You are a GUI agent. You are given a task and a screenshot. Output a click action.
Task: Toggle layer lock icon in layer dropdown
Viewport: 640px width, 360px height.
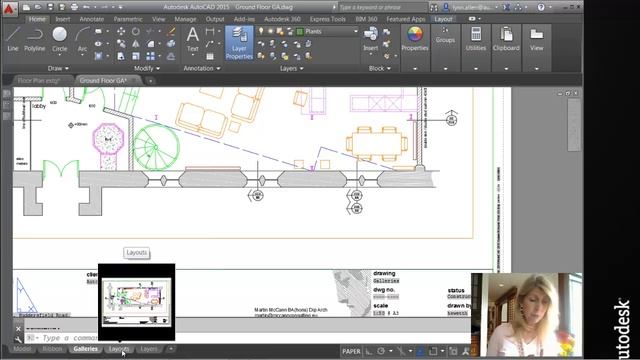point(290,31)
